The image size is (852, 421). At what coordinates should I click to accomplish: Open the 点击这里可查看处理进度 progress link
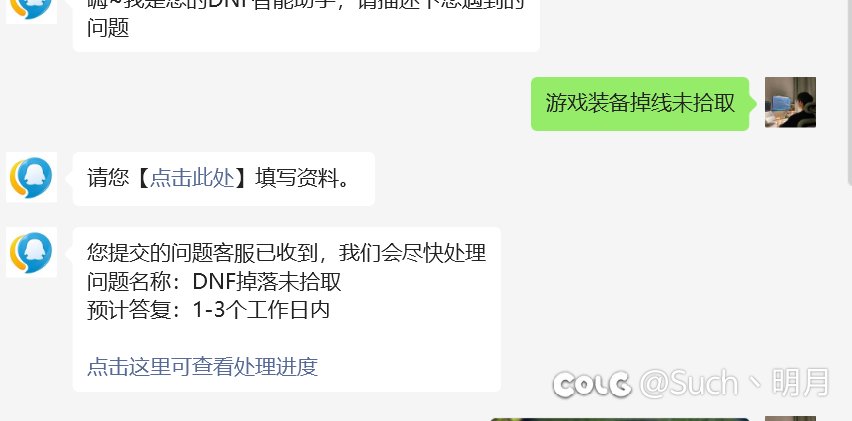202,367
